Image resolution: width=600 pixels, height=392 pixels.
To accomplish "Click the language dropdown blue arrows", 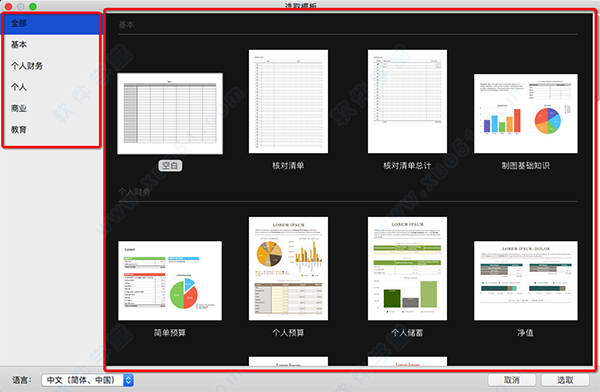I will tap(129, 380).
